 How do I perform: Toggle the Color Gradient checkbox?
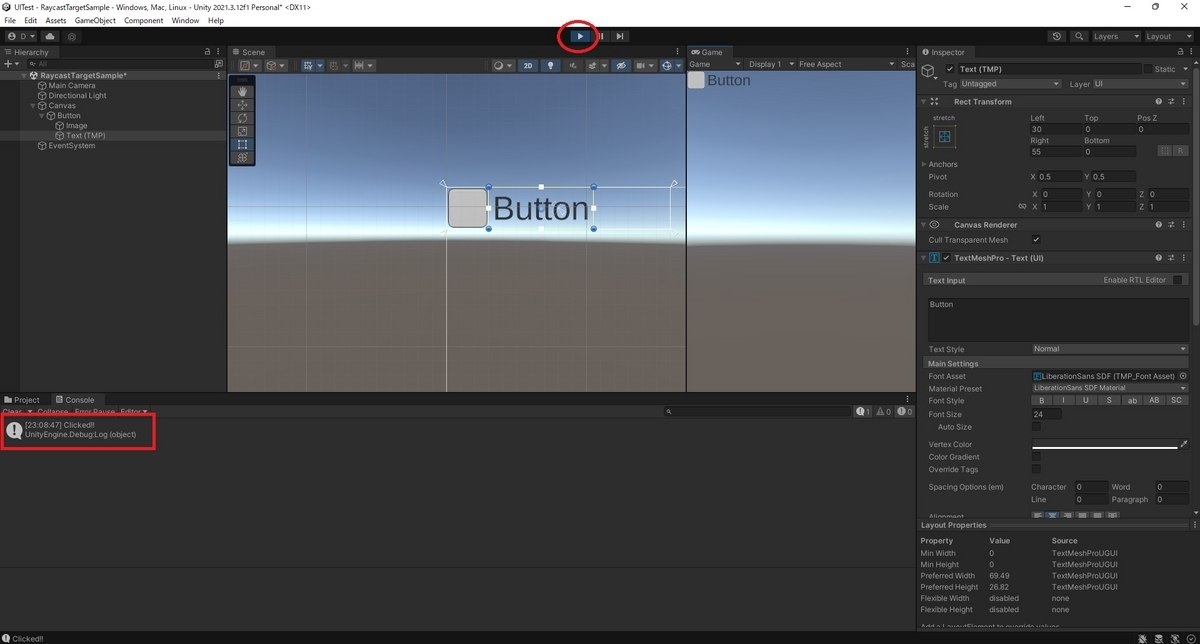(1036, 457)
